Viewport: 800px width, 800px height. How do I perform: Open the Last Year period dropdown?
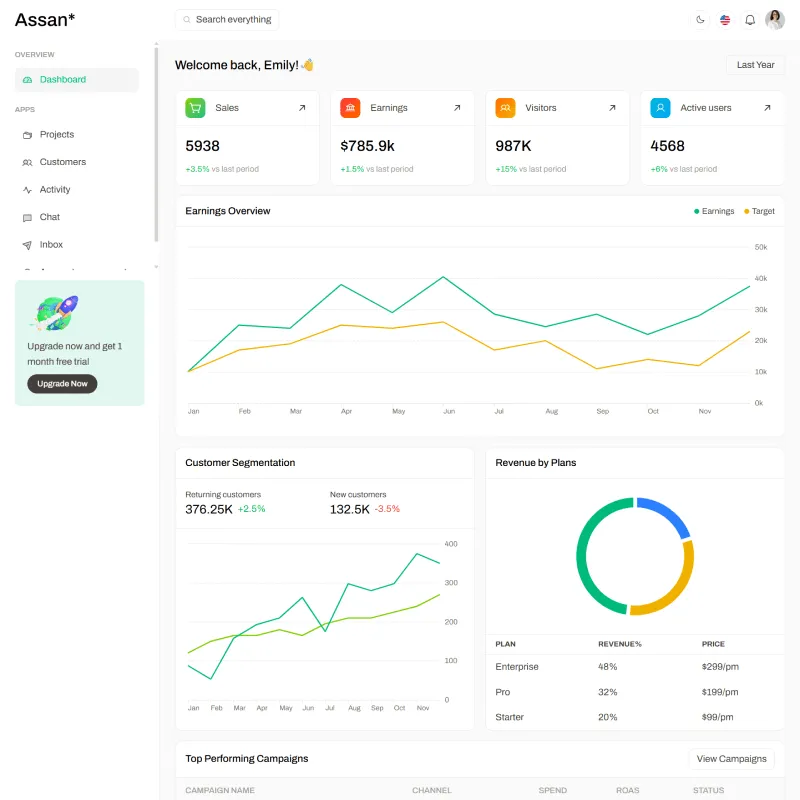[755, 65]
